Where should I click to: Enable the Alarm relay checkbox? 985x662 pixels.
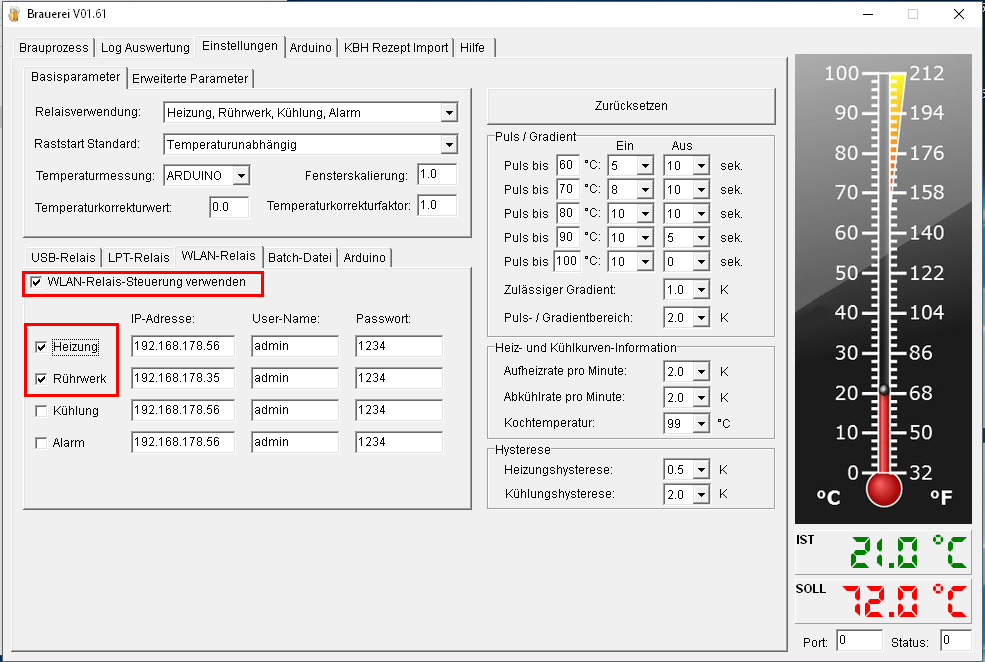[41, 443]
